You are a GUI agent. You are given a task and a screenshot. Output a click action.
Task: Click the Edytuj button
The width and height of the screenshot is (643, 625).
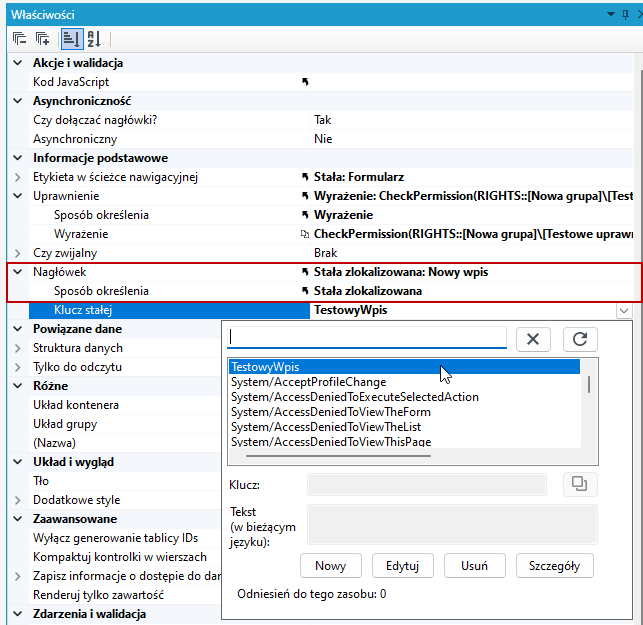[x=403, y=566]
